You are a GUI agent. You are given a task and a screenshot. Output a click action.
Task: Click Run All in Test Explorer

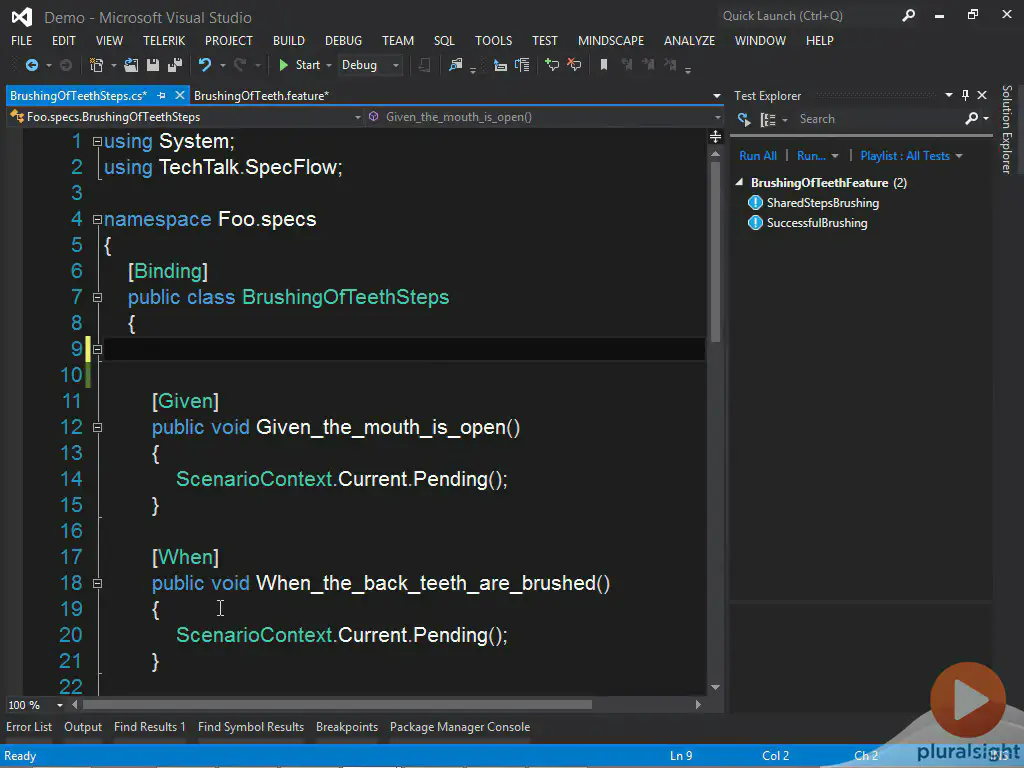pyautogui.click(x=757, y=156)
